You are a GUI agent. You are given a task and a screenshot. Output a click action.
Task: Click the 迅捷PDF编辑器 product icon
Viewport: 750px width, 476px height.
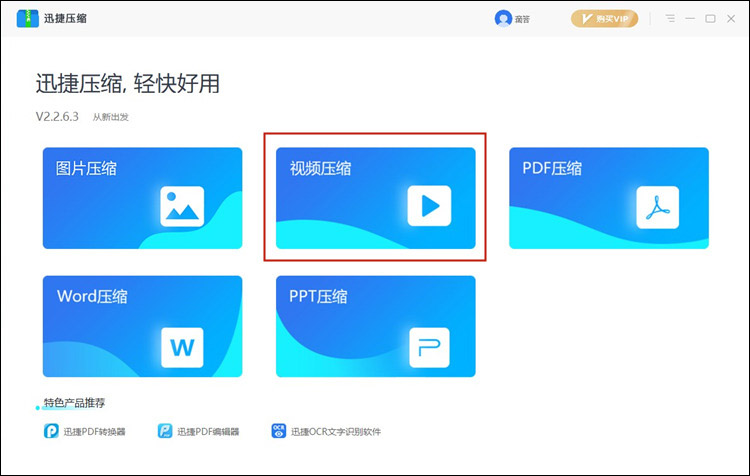coord(165,431)
